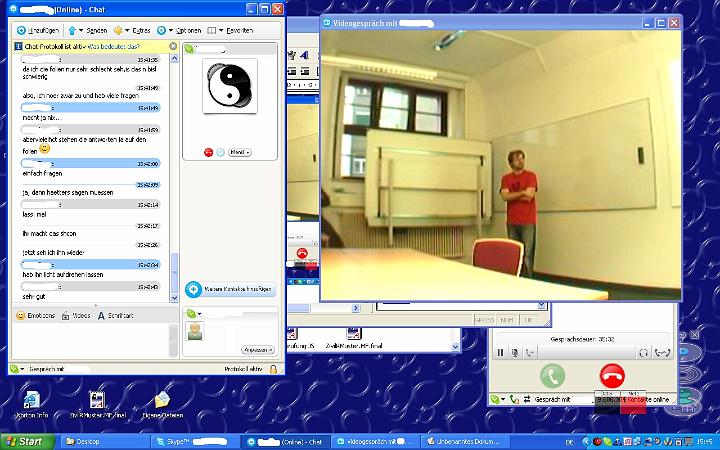Click the Anpassen button
This screenshot has width=720, height=450.
pyautogui.click(x=258, y=350)
